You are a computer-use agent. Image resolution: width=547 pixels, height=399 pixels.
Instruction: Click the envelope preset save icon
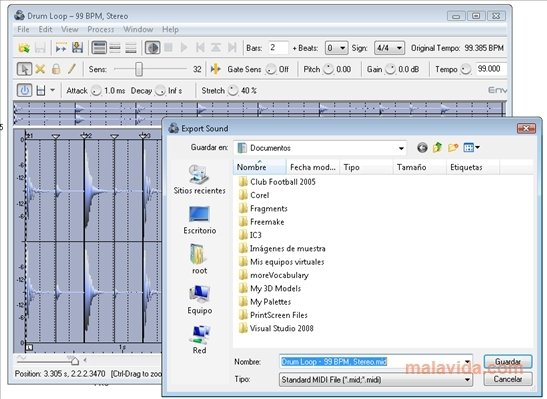coord(41,91)
